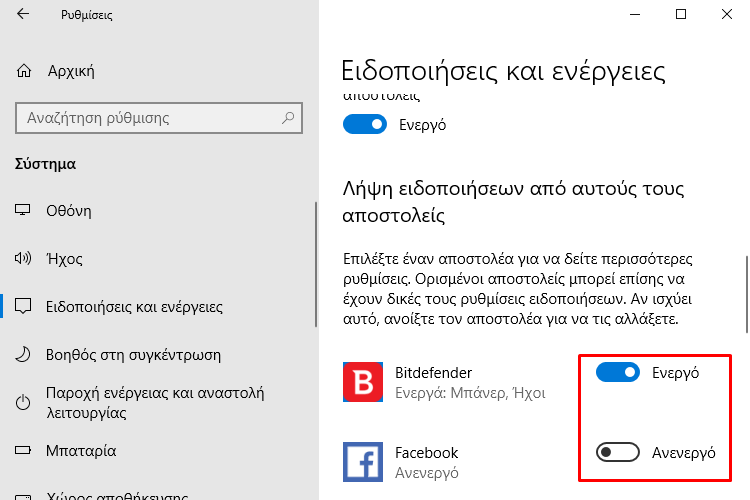This screenshot has height=500, width=750.
Task: Go to Αρχική settings home
Action: click(x=158, y=71)
